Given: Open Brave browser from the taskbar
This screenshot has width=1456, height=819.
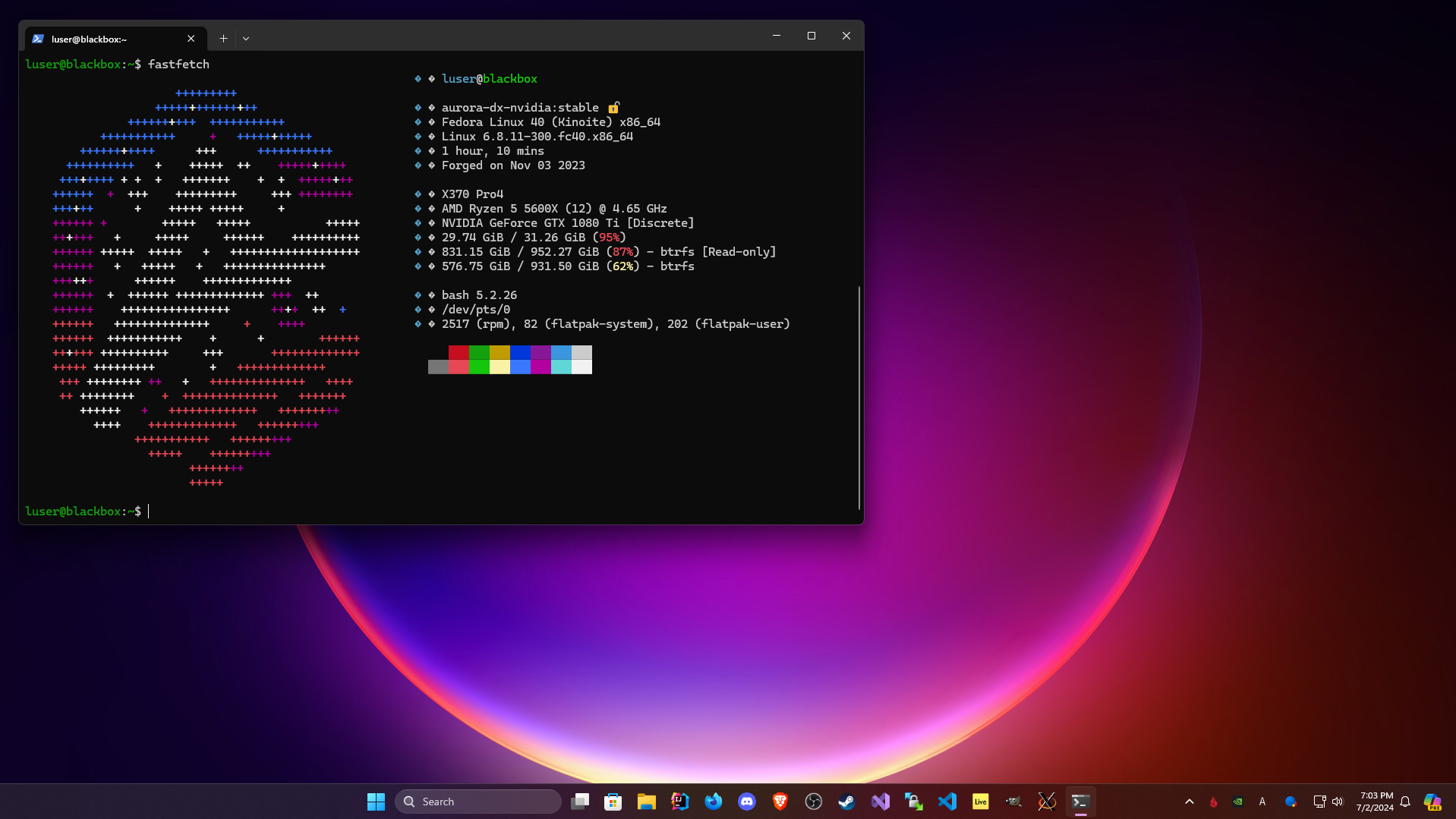Looking at the screenshot, I should (780, 802).
